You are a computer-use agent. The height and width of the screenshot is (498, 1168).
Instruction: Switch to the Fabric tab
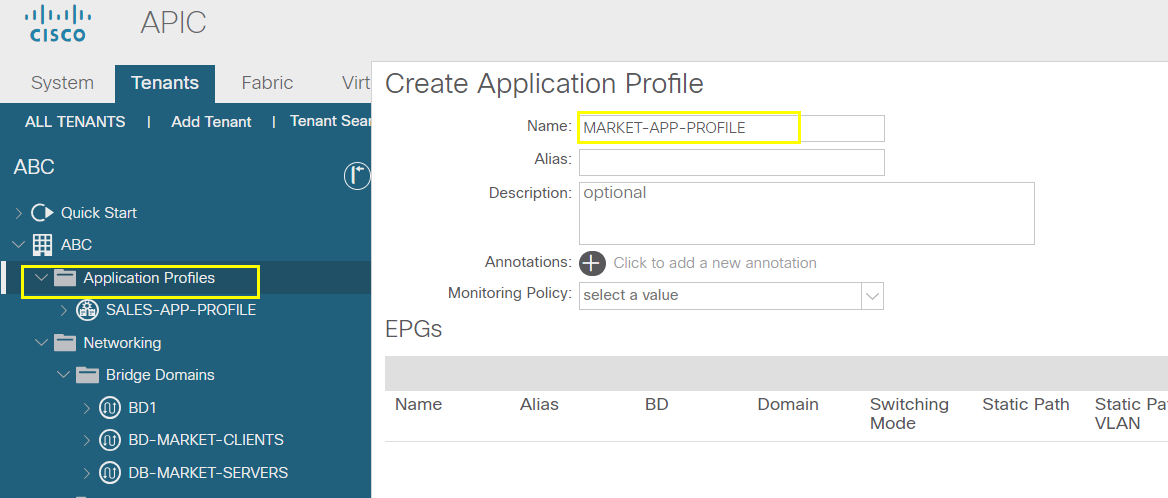(x=267, y=83)
